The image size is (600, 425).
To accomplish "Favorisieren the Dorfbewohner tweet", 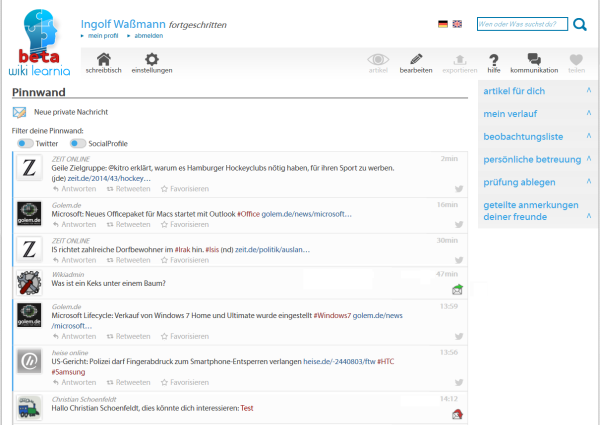I will (x=185, y=260).
